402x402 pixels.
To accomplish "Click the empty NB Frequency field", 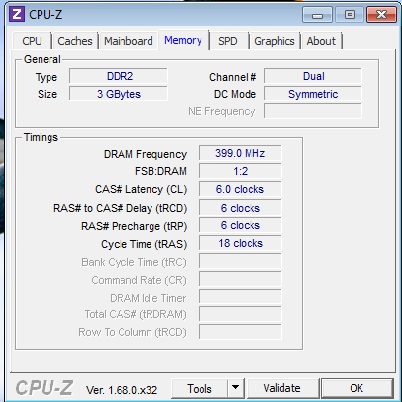I will point(313,111).
